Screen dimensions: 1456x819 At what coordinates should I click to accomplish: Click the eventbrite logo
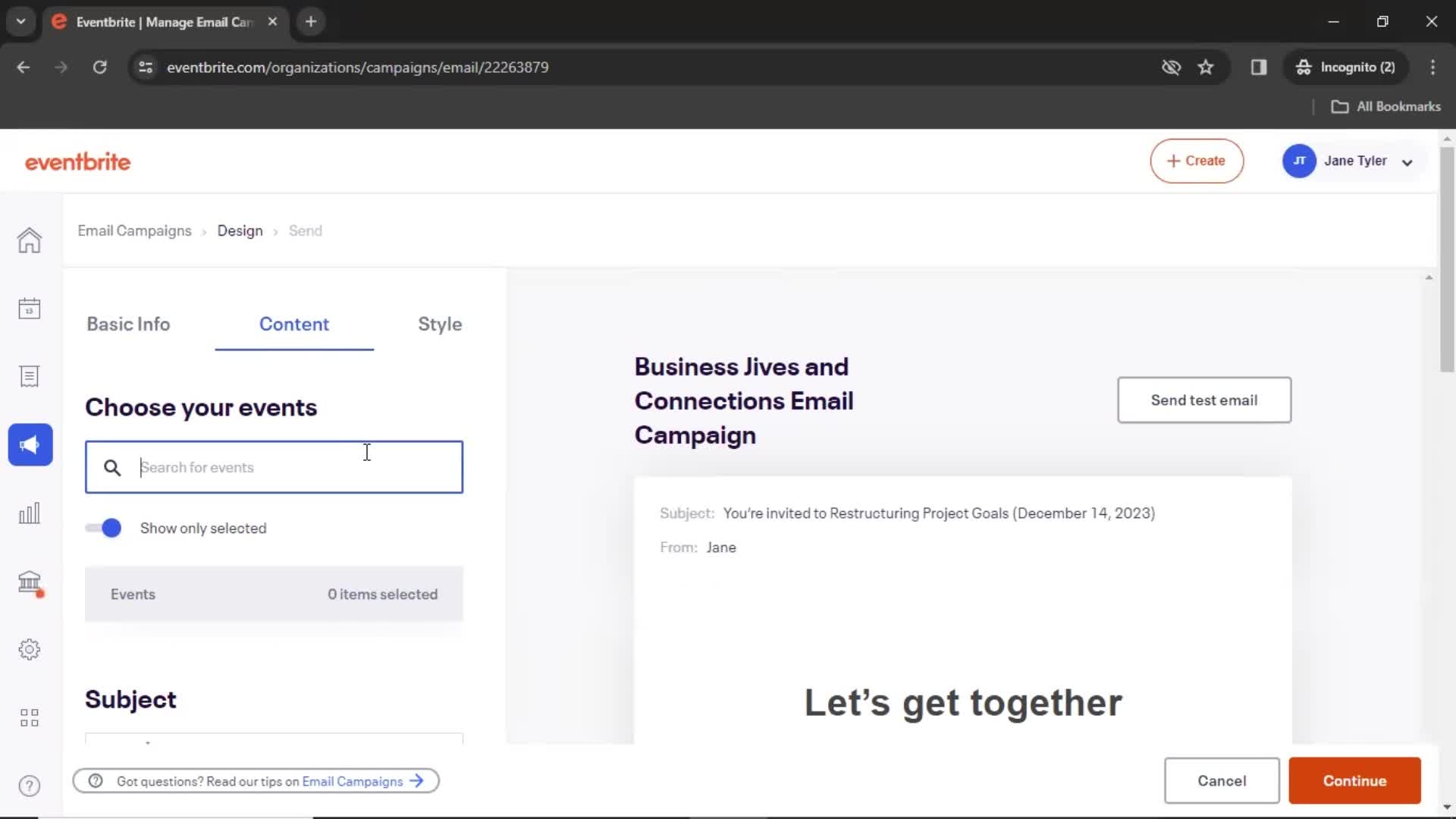[77, 162]
